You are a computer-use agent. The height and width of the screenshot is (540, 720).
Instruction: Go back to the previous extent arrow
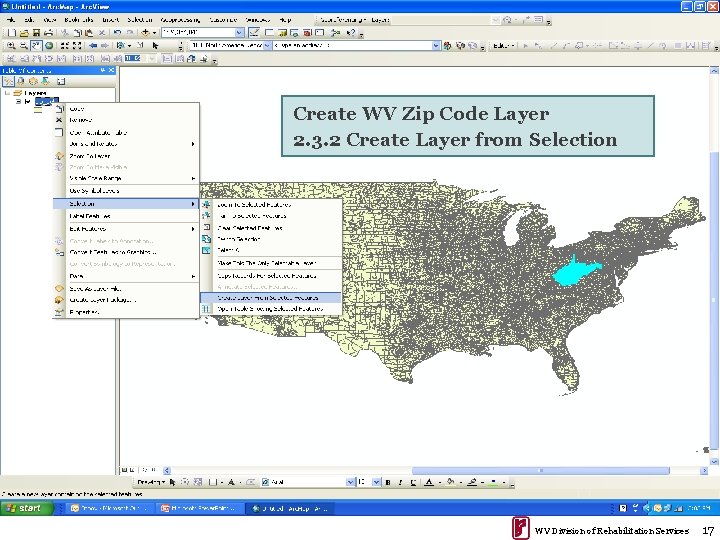[x=93, y=45]
